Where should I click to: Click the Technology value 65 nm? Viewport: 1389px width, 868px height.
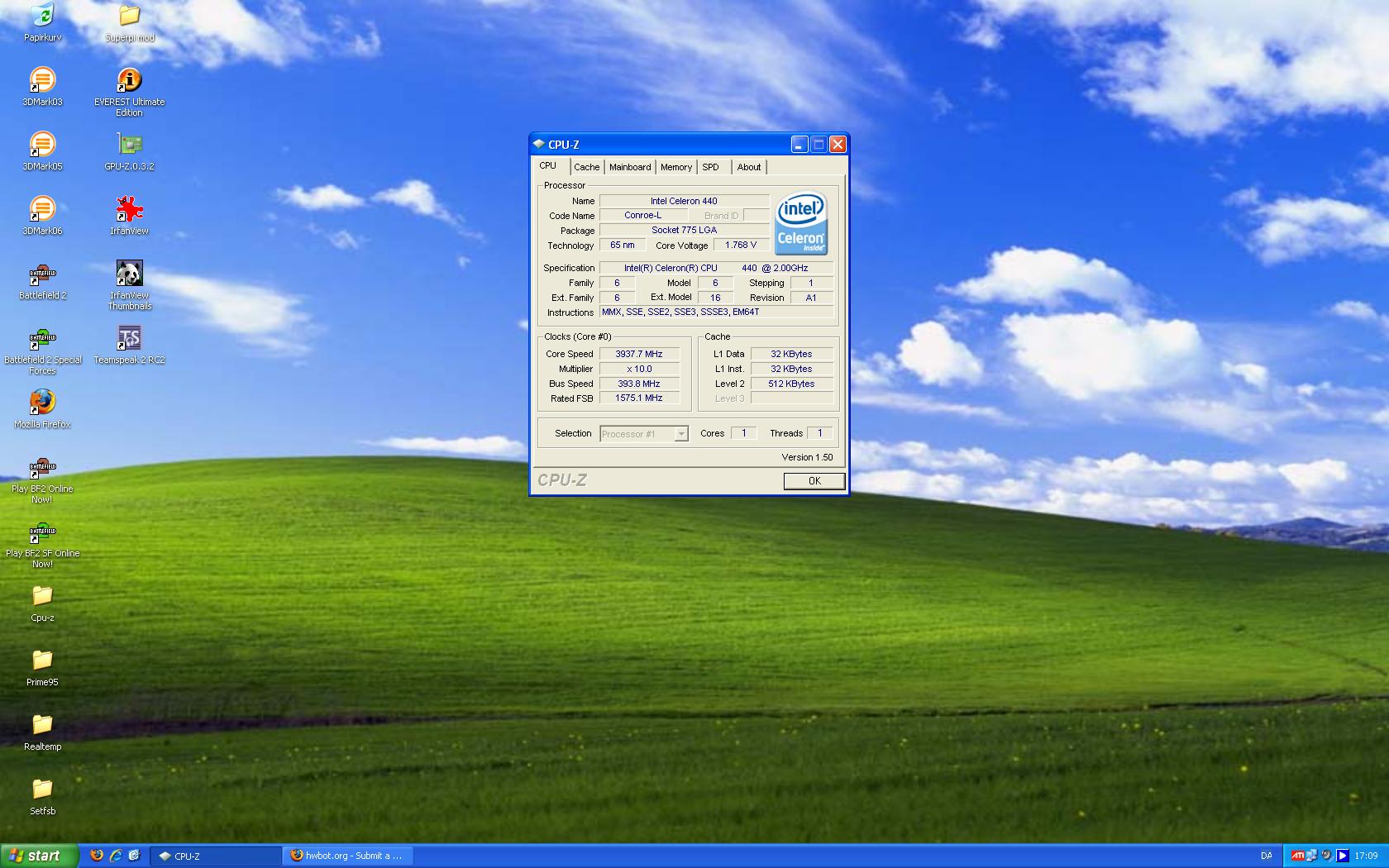tap(623, 245)
